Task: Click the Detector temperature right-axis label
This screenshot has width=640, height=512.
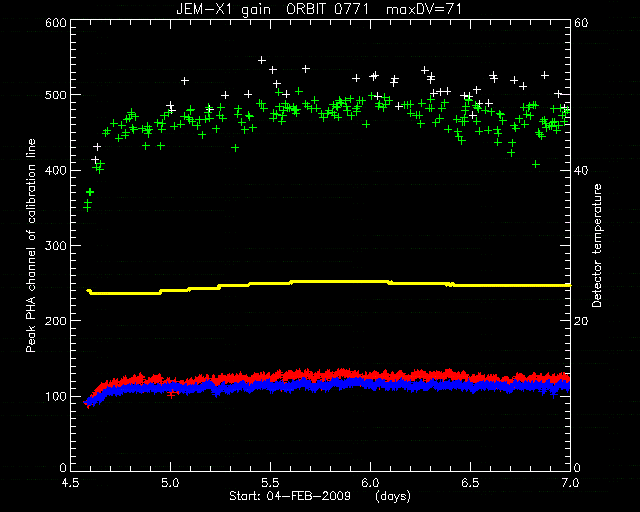Action: click(596, 245)
